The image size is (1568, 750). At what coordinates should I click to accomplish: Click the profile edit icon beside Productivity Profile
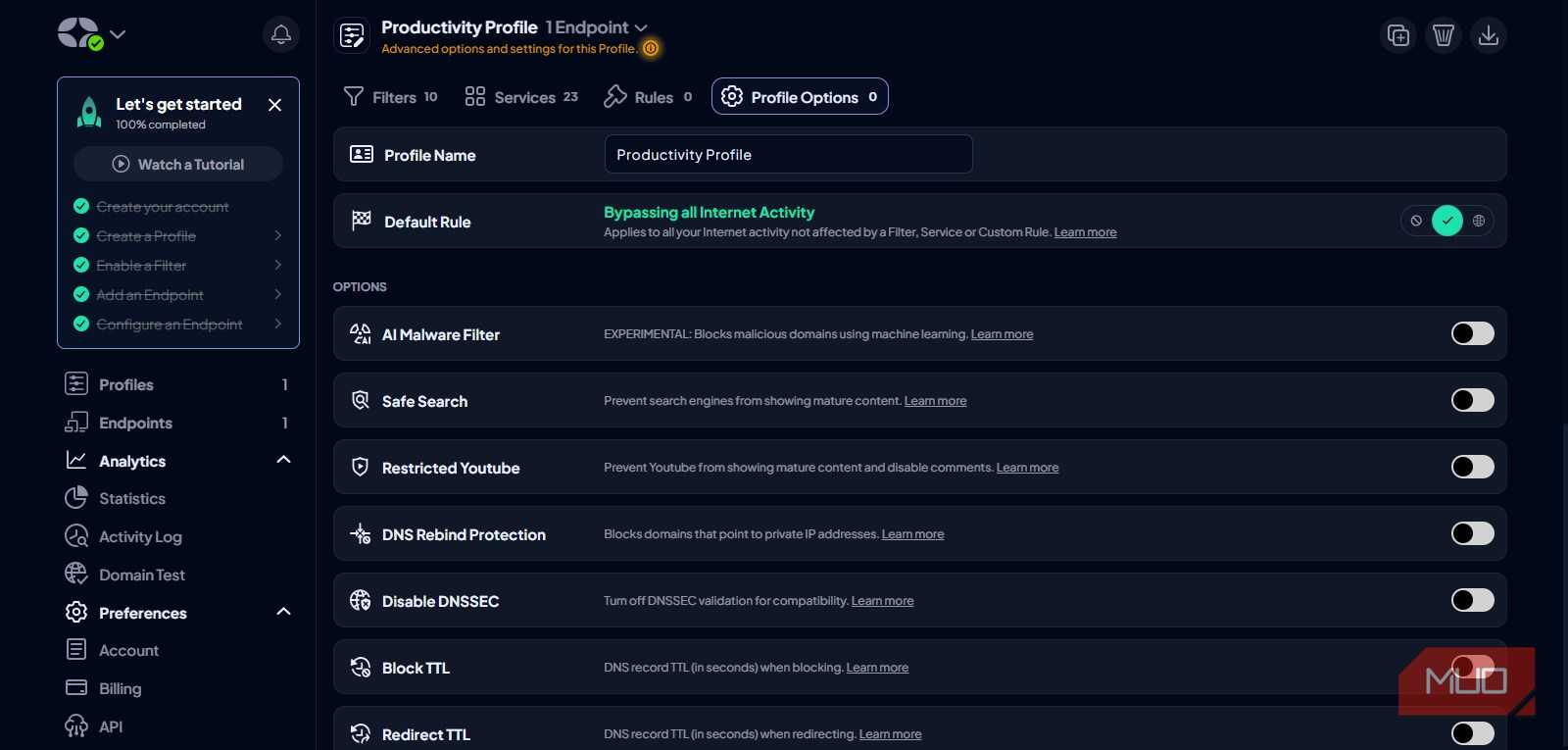352,35
